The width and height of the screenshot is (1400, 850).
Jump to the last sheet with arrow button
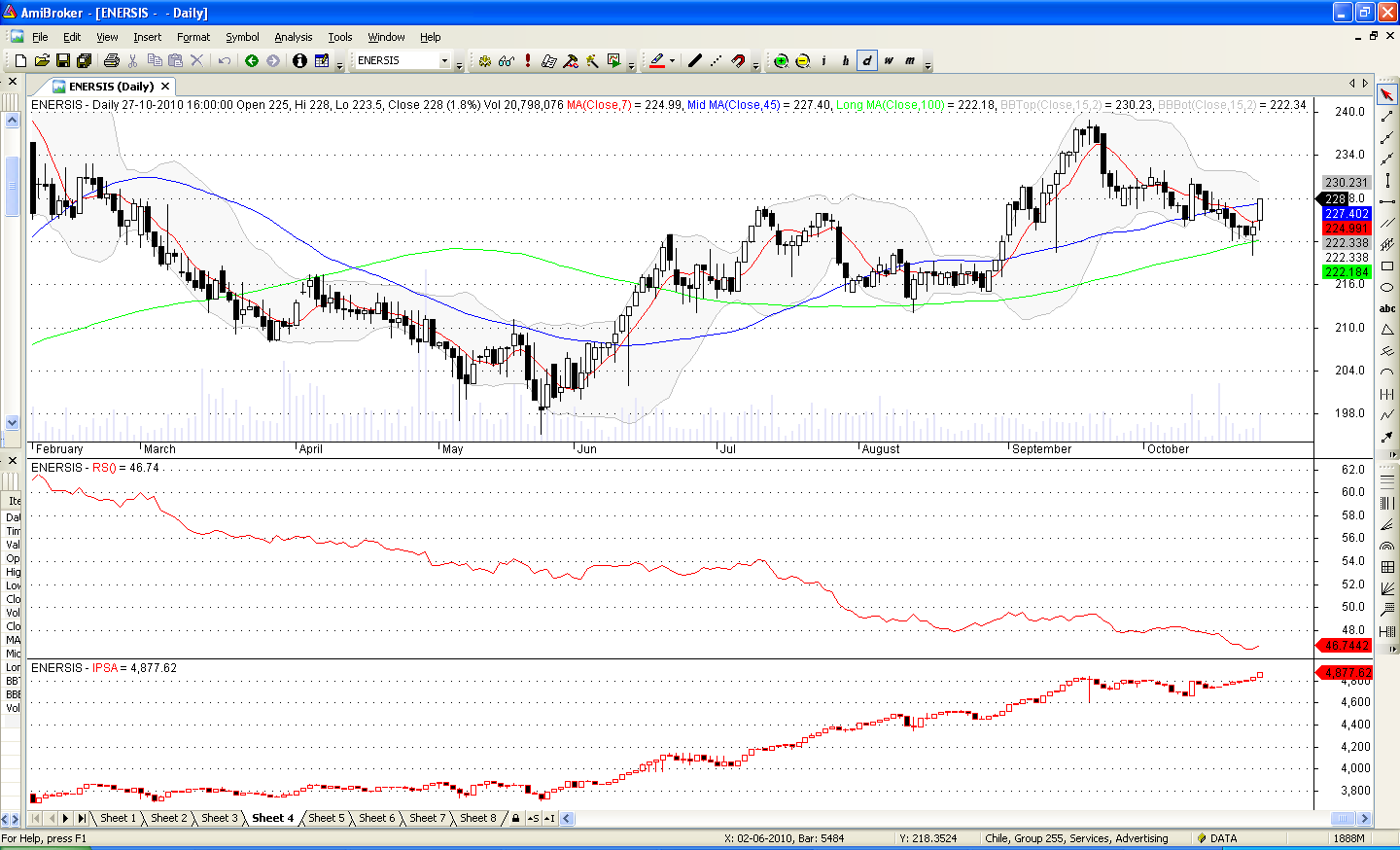(x=82, y=818)
